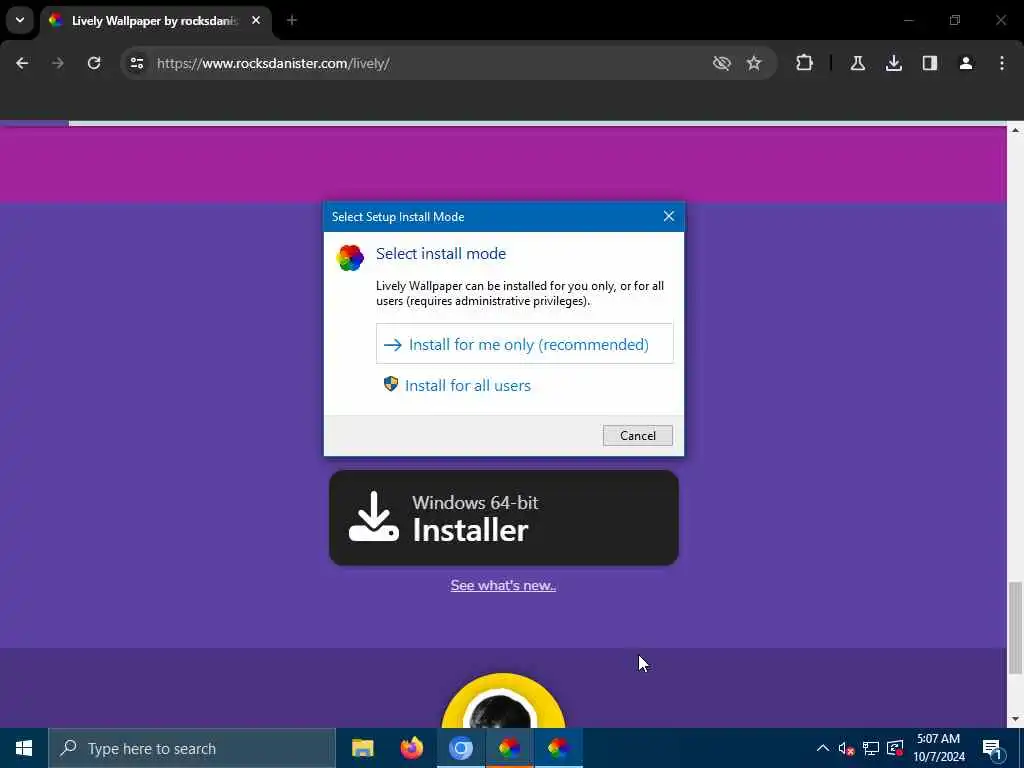The image size is (1024, 768).
Task: Click the circular avatar image below the Installer button
Action: pos(503,701)
